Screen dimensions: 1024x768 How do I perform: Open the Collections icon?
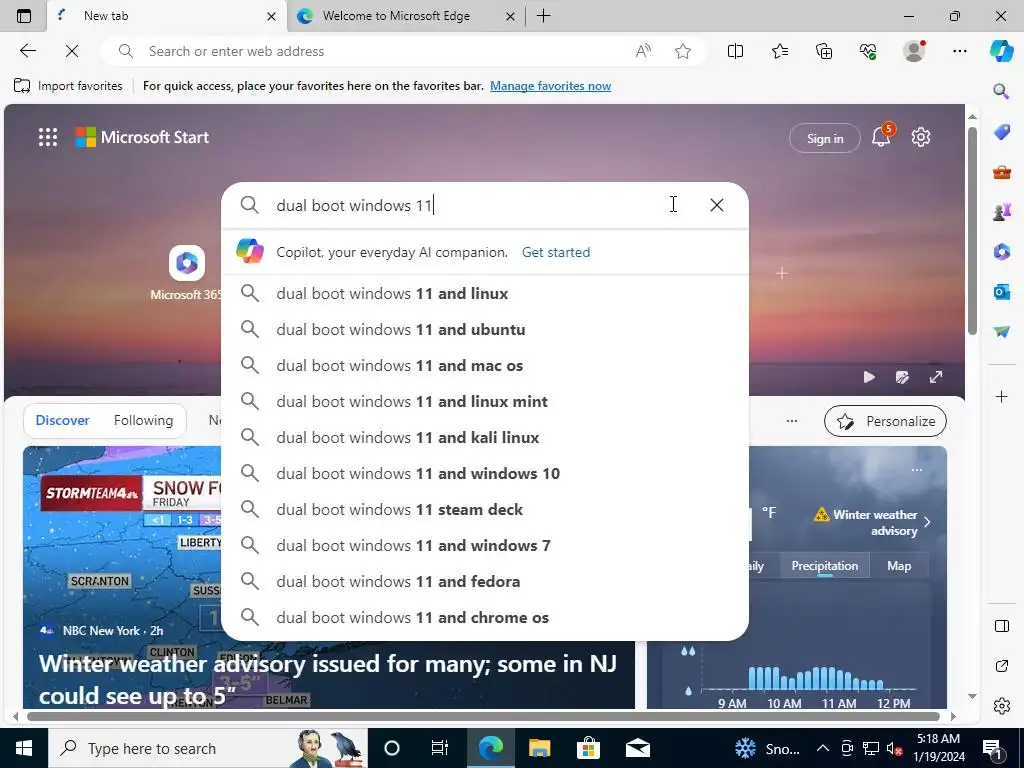click(824, 51)
